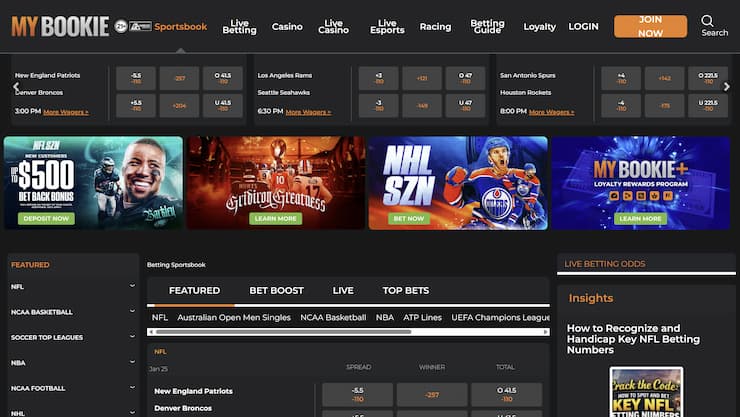The height and width of the screenshot is (417, 740).
Task: Click the 21+ age badge icon
Action: coord(121,26)
